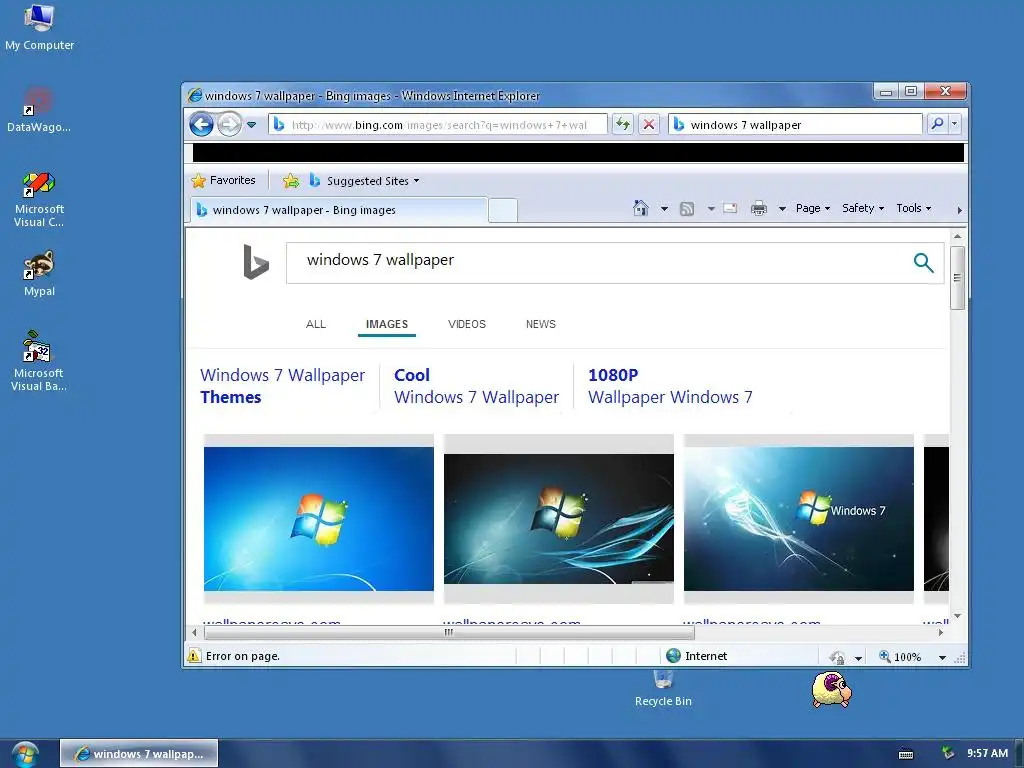Open the bright blue Windows logo wallpaper thumbnail

pyautogui.click(x=319, y=519)
